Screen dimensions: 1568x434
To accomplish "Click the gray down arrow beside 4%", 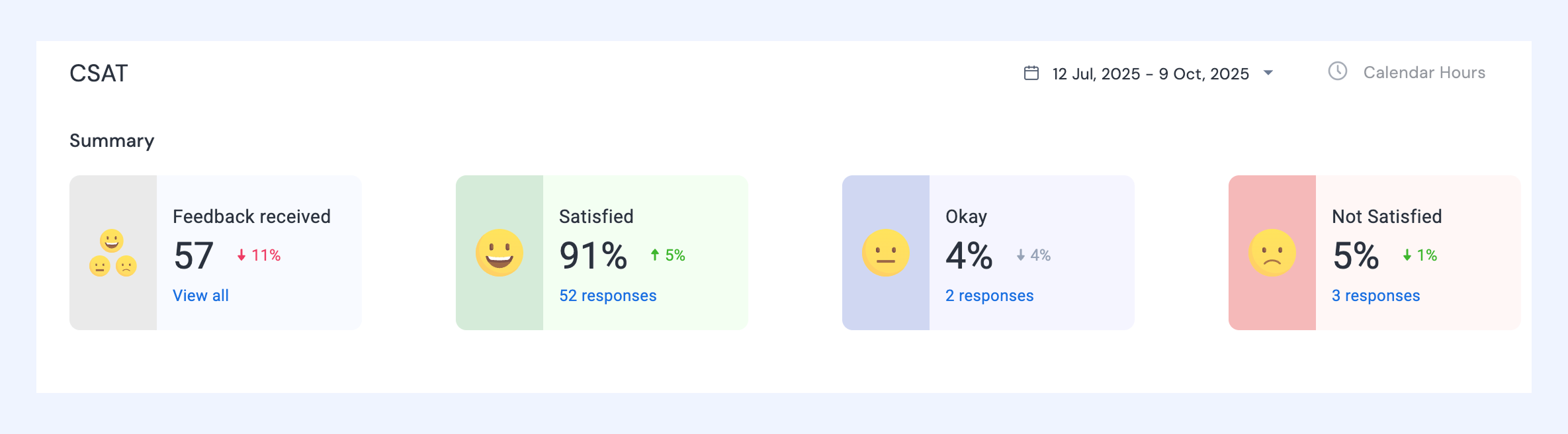I will [x=1021, y=255].
